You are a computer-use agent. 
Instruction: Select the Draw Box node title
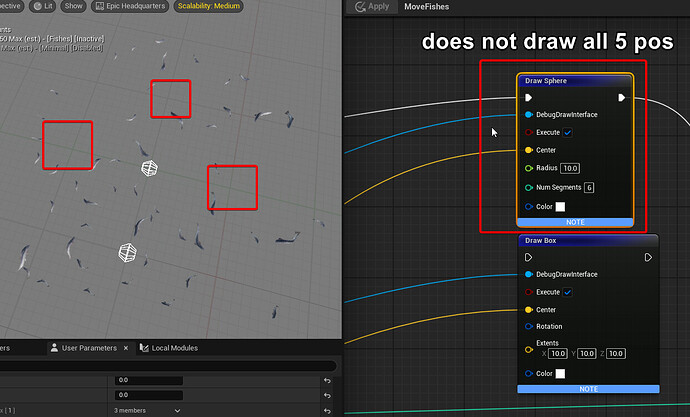click(540, 241)
